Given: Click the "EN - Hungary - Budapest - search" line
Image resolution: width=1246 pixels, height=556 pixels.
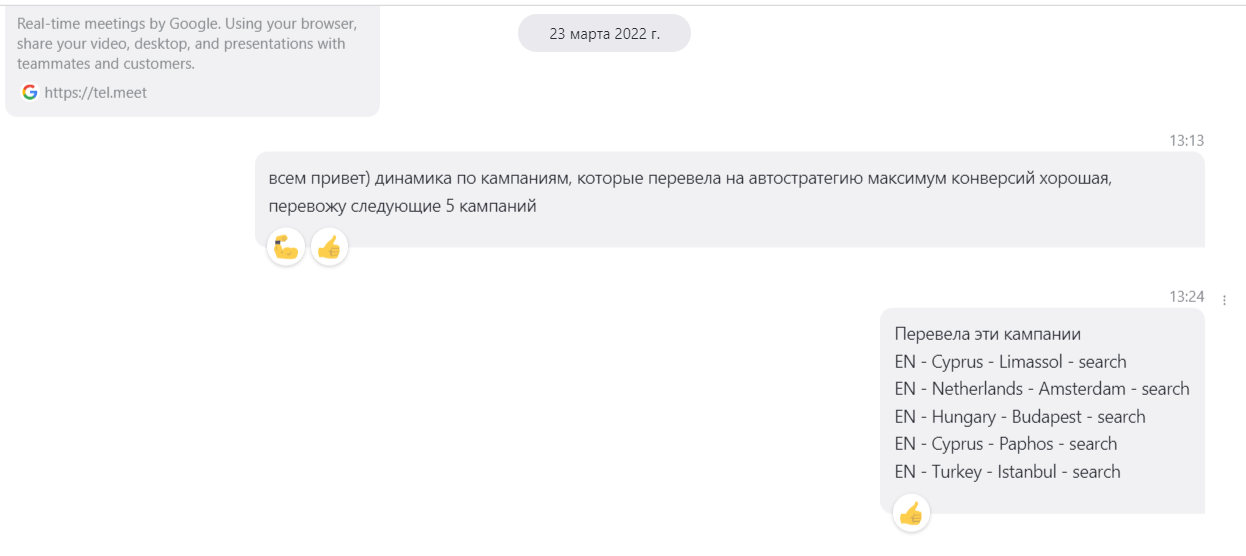Looking at the screenshot, I should point(1019,417).
